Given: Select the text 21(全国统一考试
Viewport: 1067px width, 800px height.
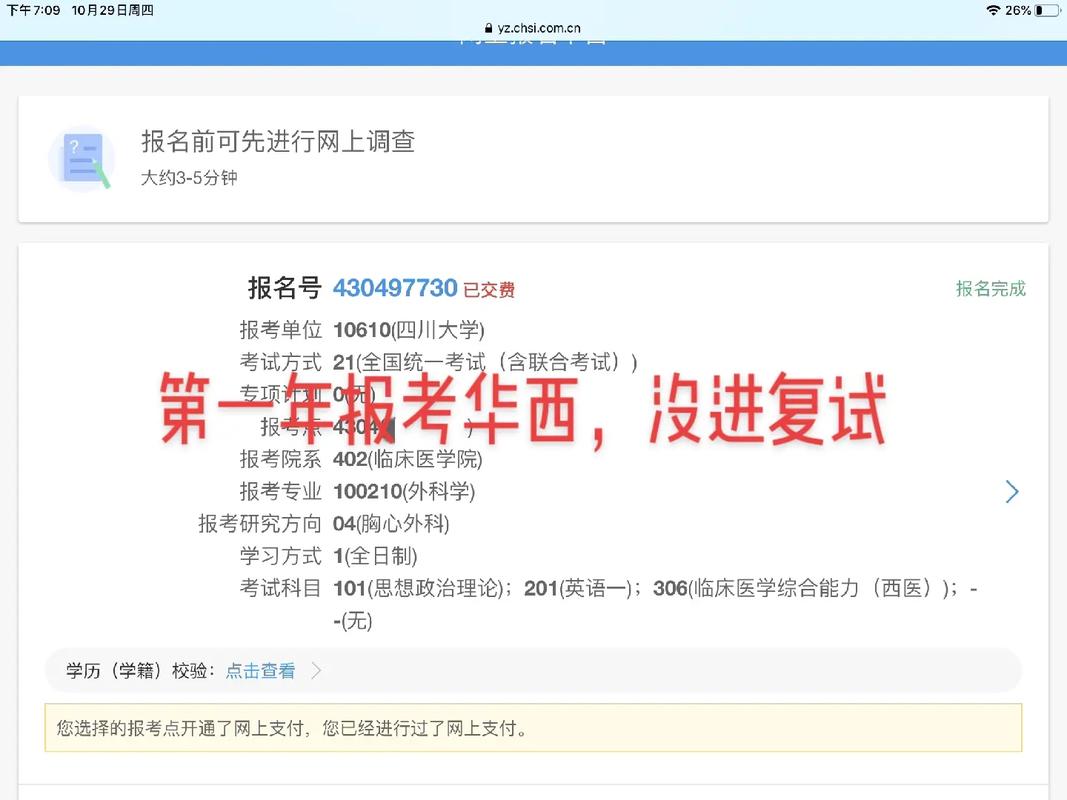Looking at the screenshot, I should (409, 362).
